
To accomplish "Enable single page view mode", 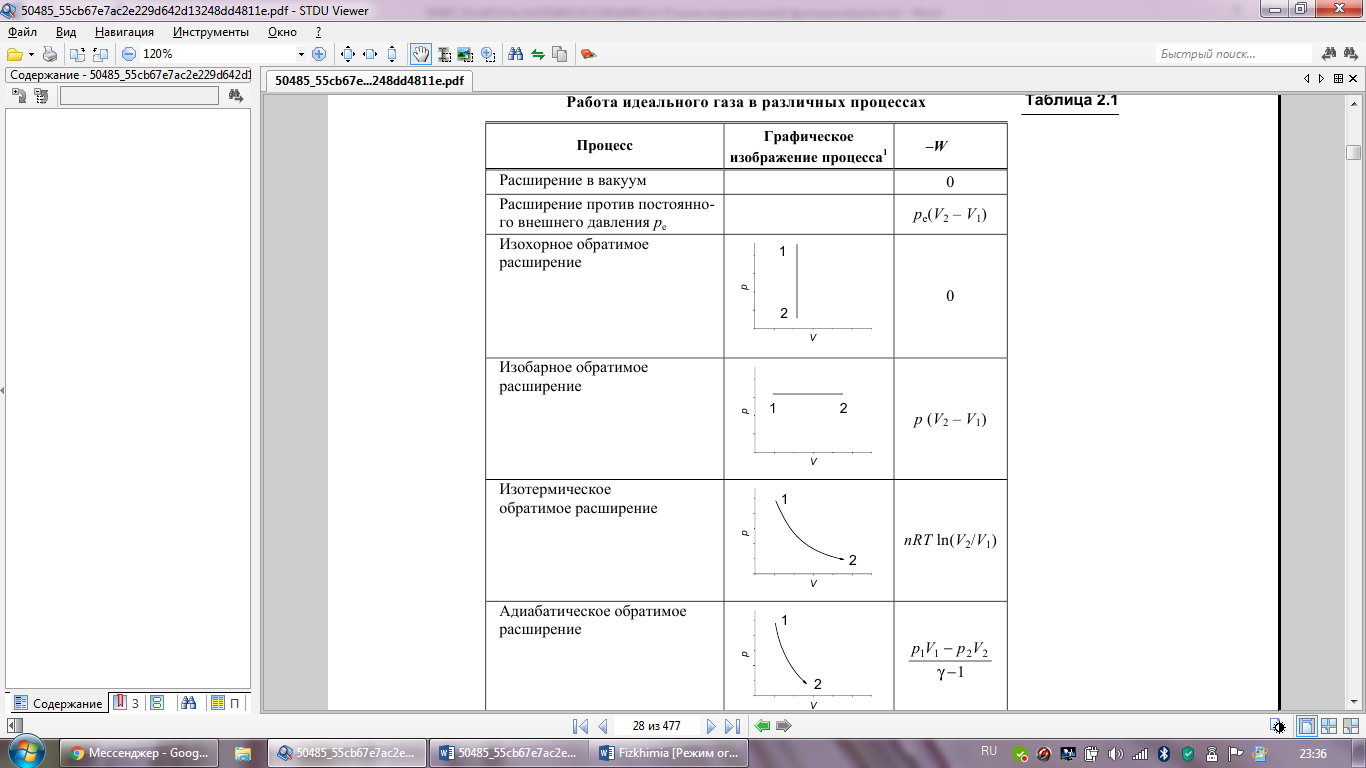I will (1307, 727).
